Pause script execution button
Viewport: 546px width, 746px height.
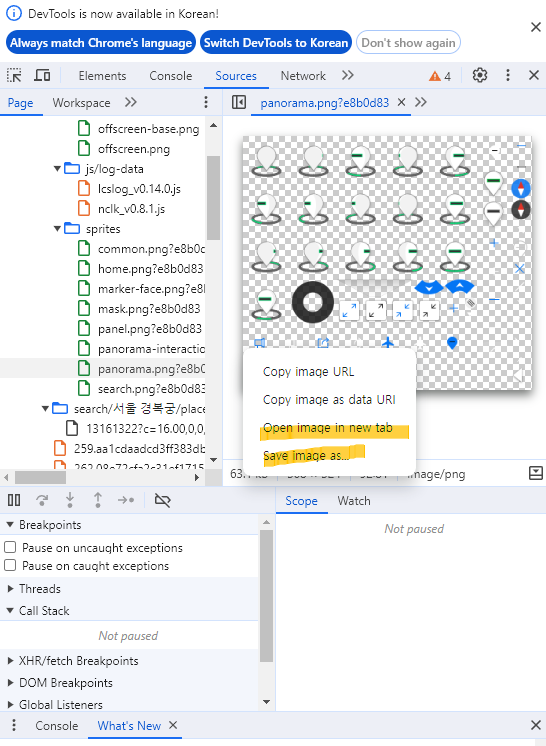click(14, 500)
